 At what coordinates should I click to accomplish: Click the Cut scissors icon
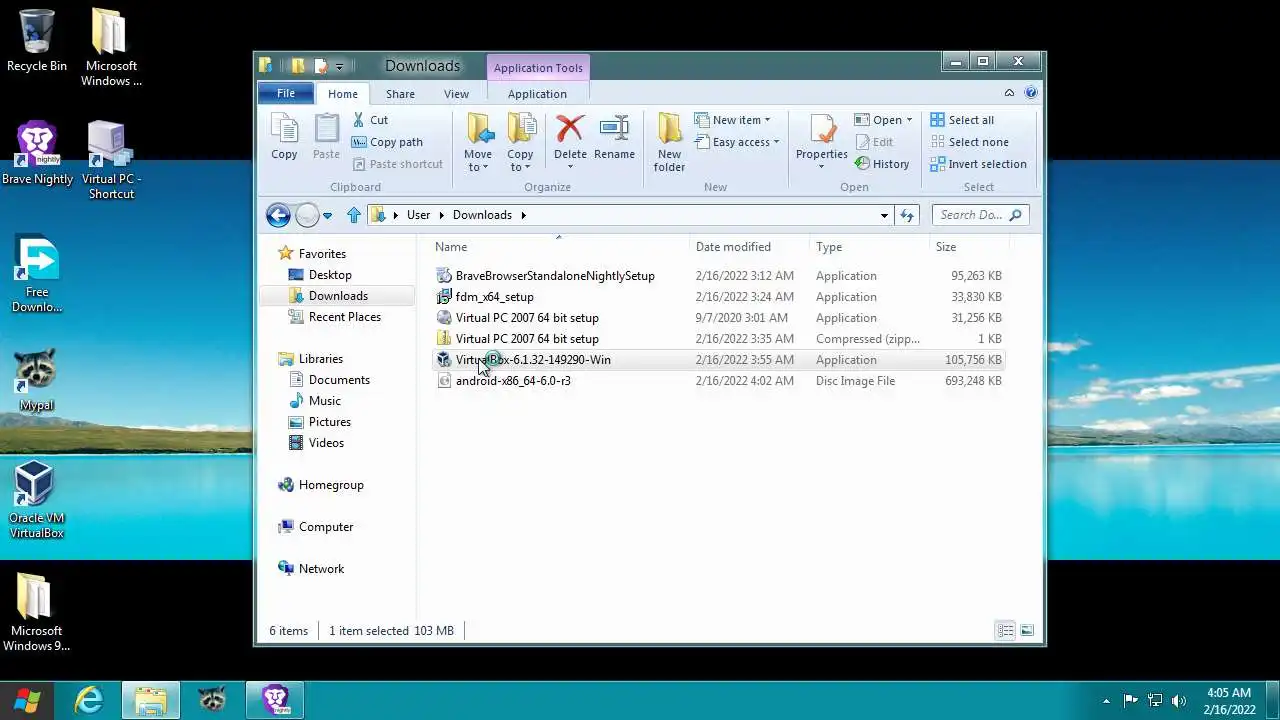point(359,120)
